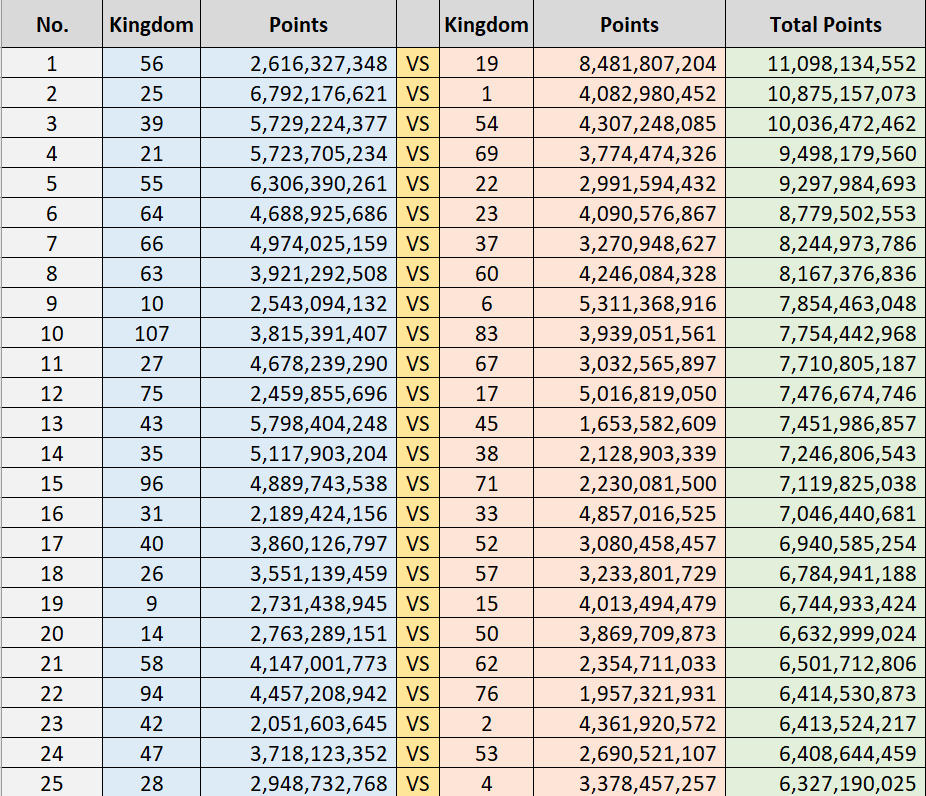Select total points 7,046,440,681

tap(825, 515)
